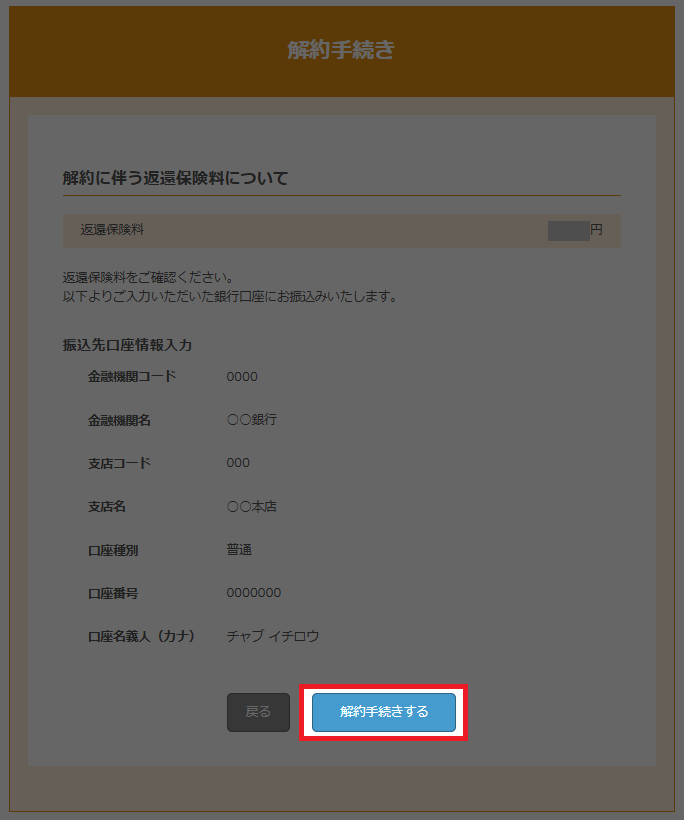Select the 000 branch code value
This screenshot has width=684, height=820.
click(238, 463)
